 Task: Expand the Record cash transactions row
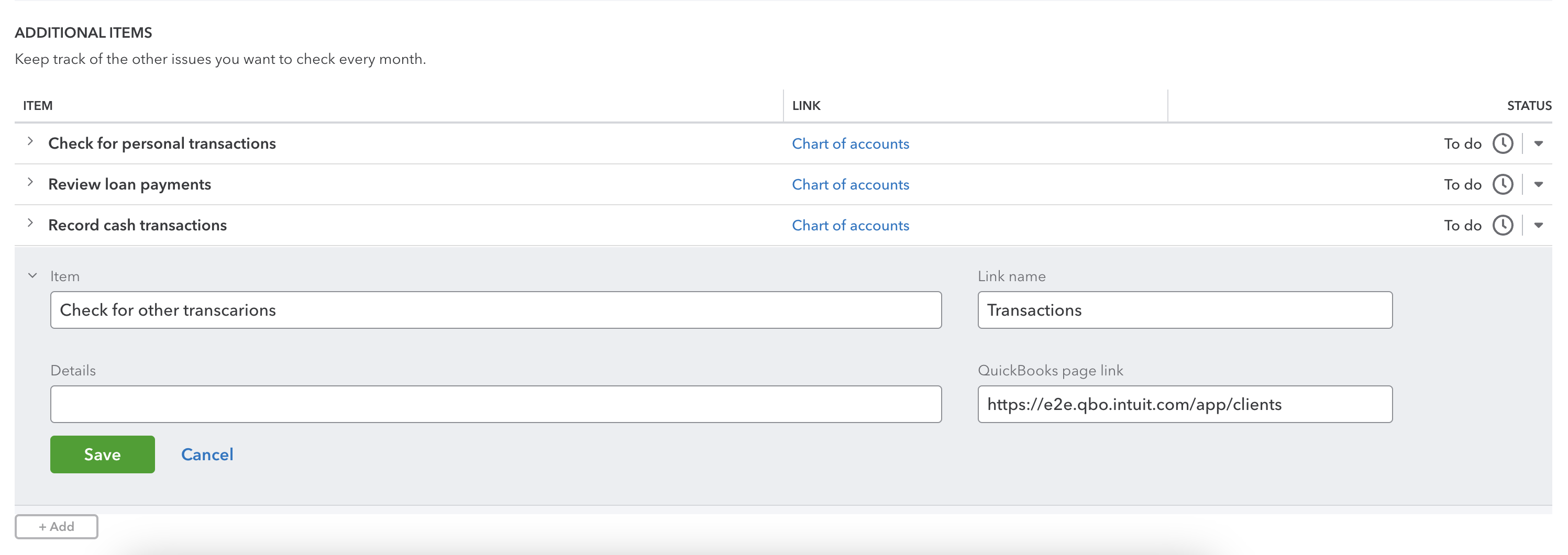click(x=30, y=223)
